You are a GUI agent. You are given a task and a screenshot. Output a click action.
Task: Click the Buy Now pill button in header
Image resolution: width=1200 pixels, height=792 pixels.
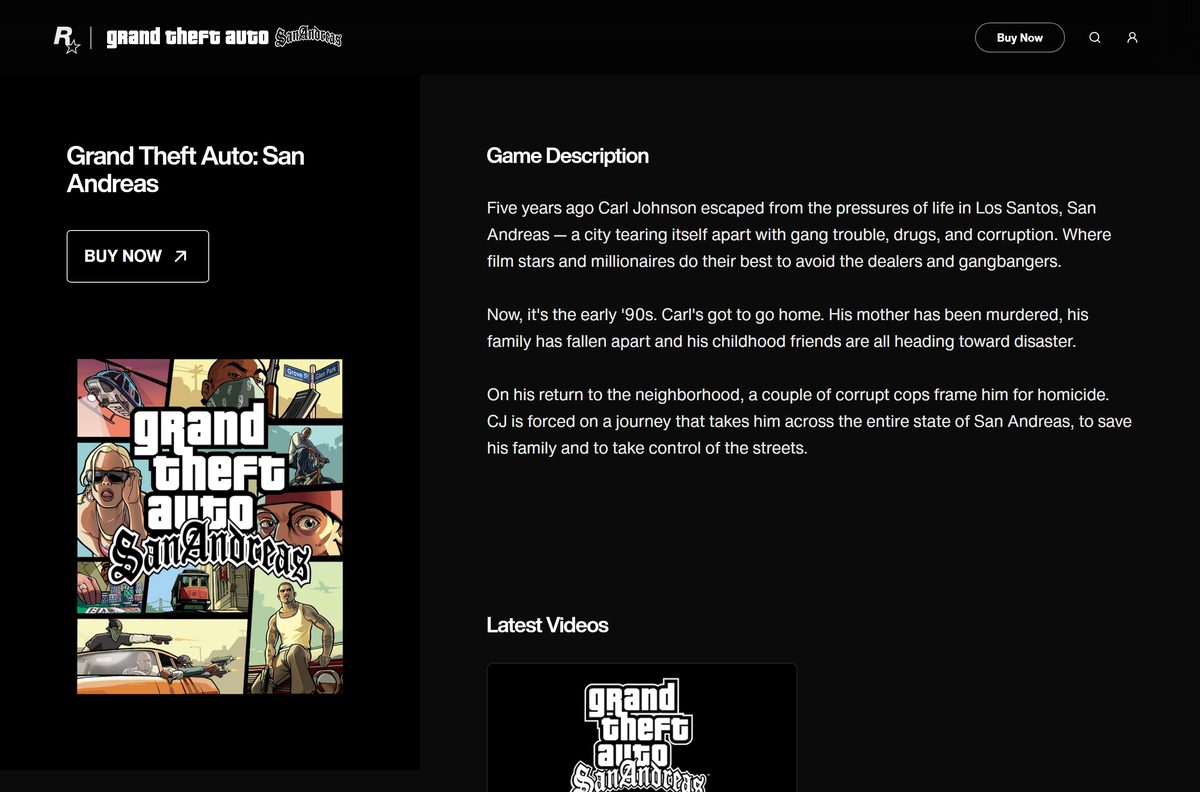[1019, 38]
